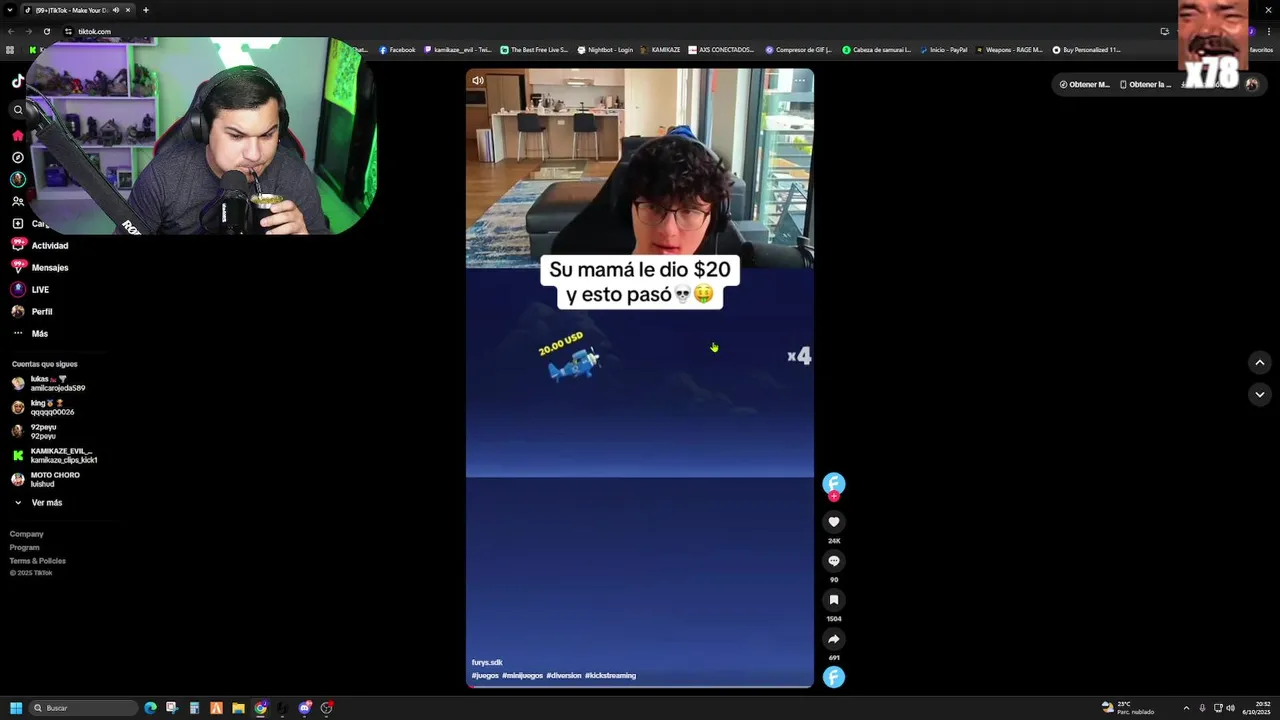
Task: Open the tab search dropdown arrow
Action: (9, 10)
